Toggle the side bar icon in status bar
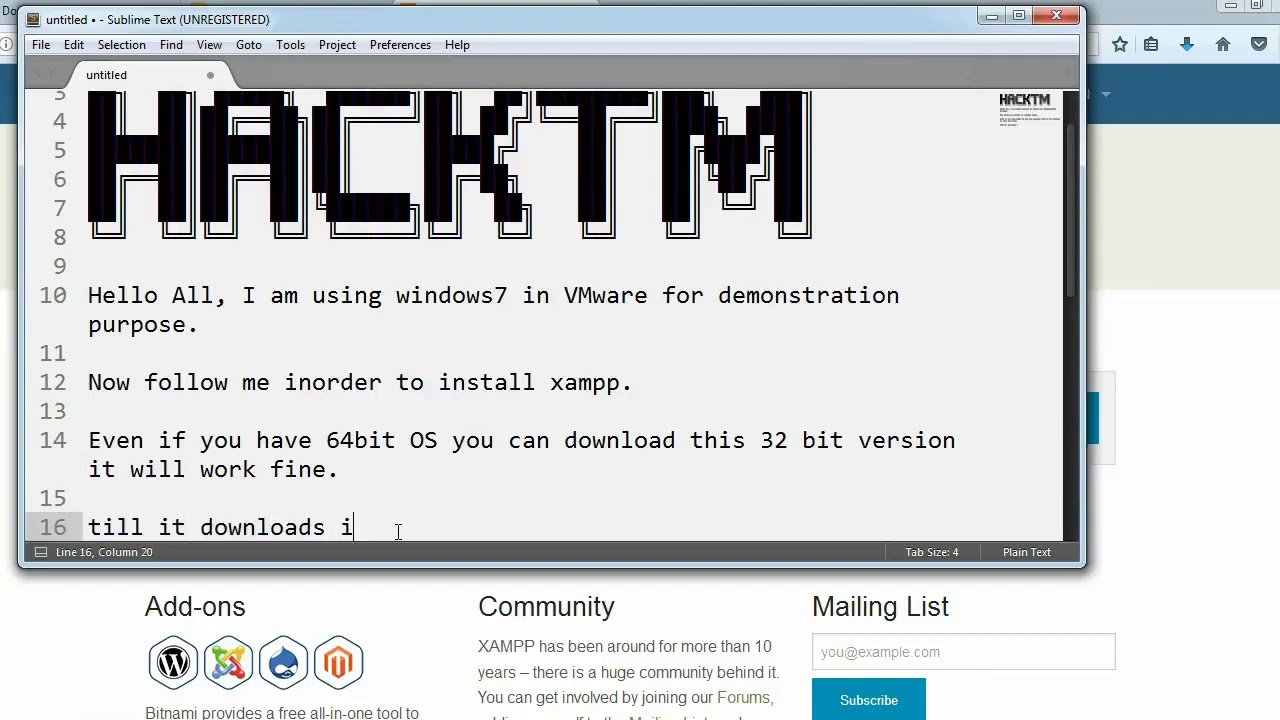The height and width of the screenshot is (720, 1280). click(x=41, y=552)
